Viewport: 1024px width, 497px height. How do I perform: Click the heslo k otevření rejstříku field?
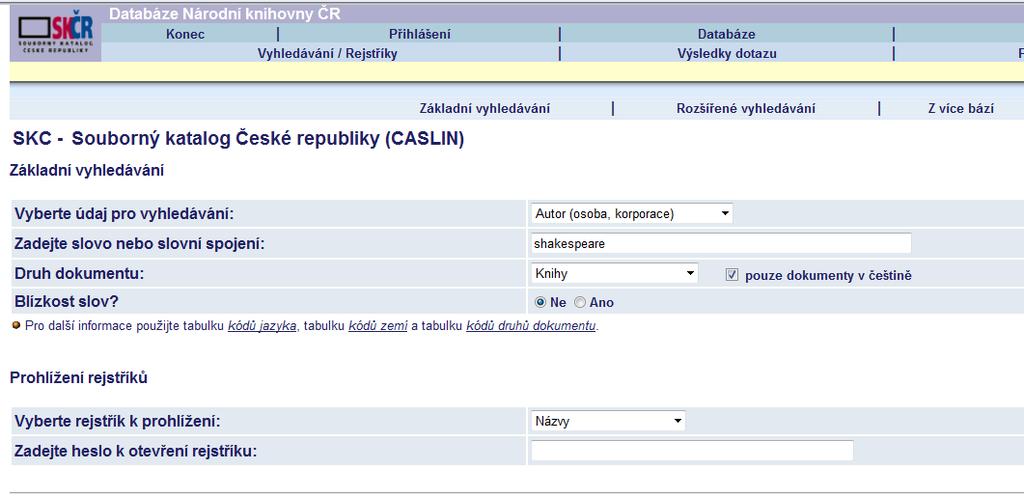[692, 451]
